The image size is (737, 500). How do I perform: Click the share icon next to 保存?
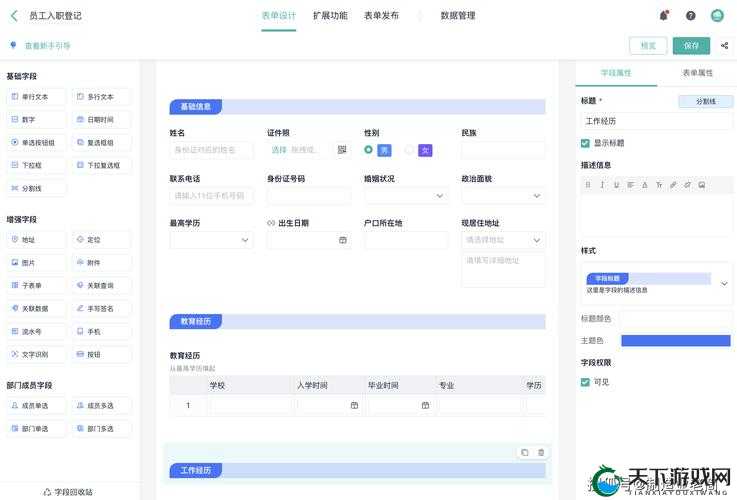724,46
